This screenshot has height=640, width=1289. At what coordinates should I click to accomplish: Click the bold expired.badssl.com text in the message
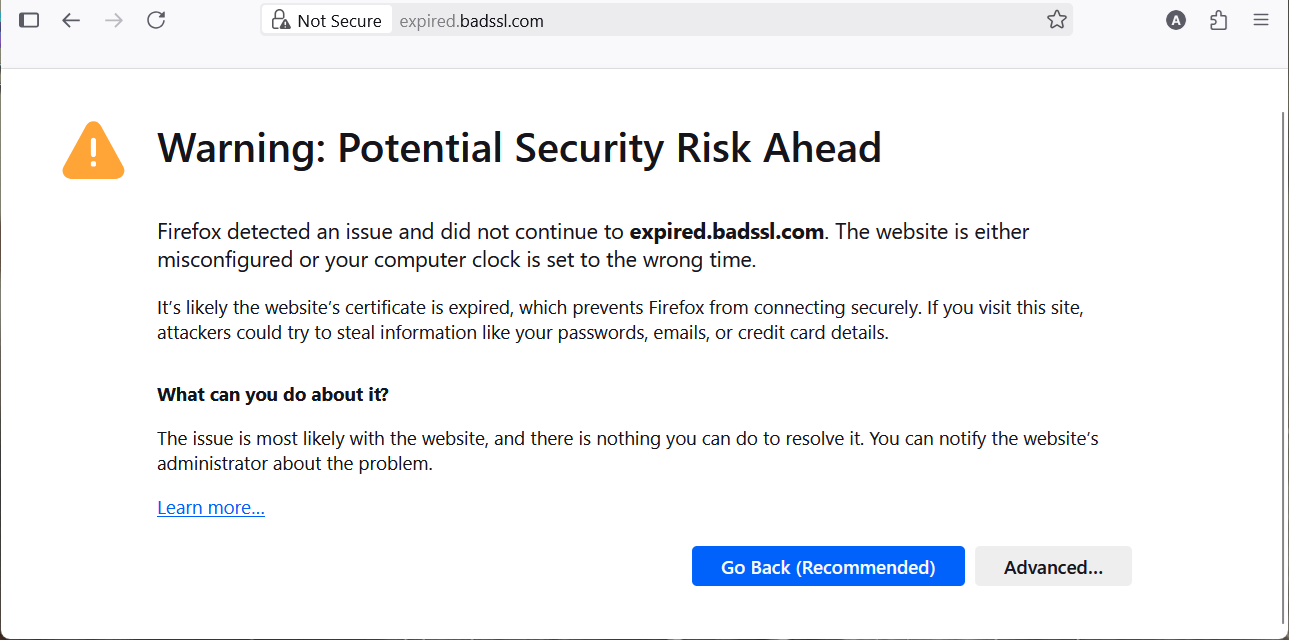(x=726, y=232)
